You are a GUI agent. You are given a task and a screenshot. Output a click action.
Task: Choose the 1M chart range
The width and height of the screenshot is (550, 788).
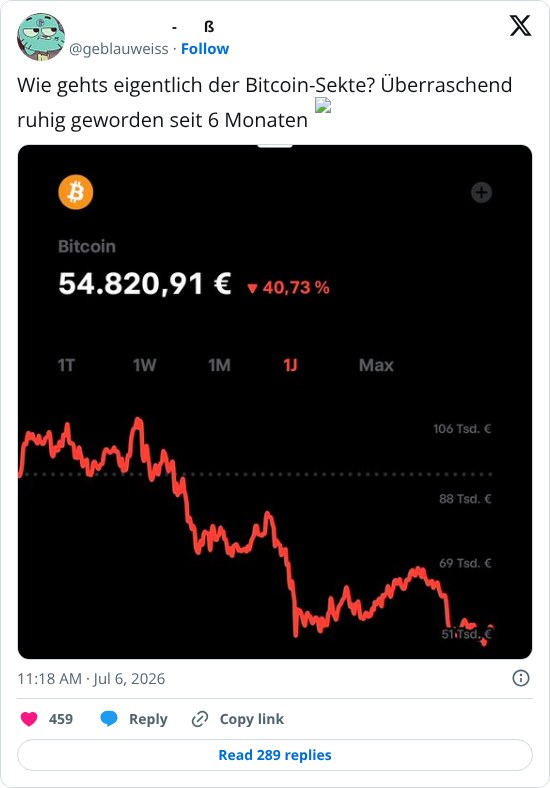pyautogui.click(x=220, y=365)
